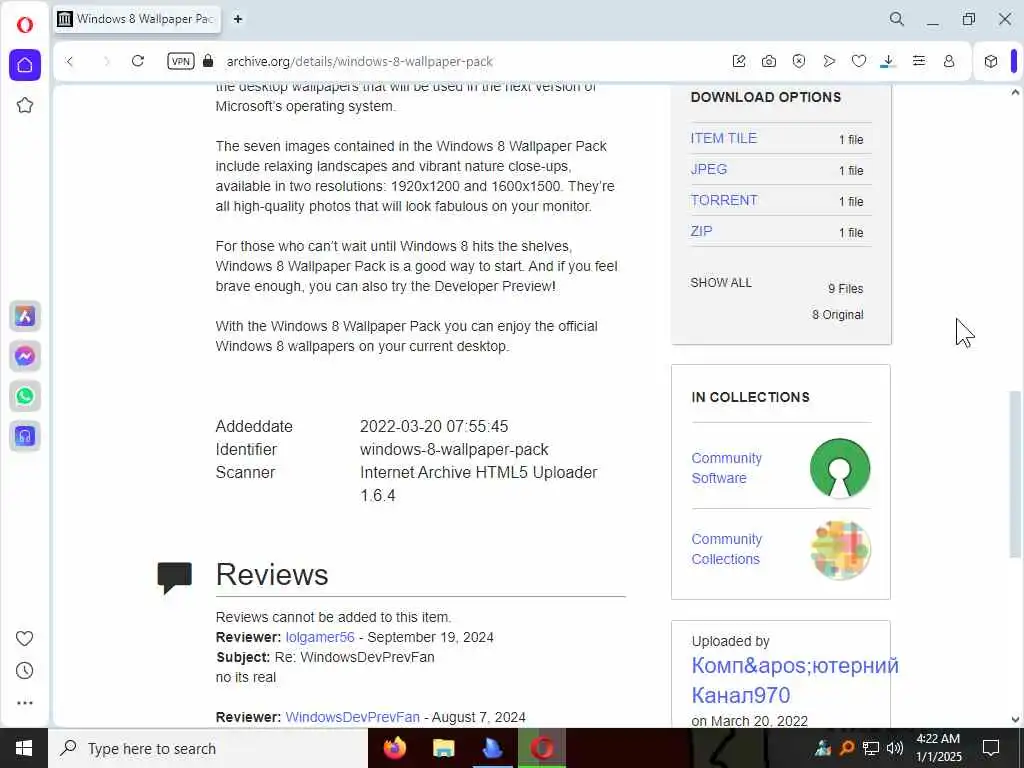Open extensions cube icon
This screenshot has width=1024, height=768.
(991, 61)
